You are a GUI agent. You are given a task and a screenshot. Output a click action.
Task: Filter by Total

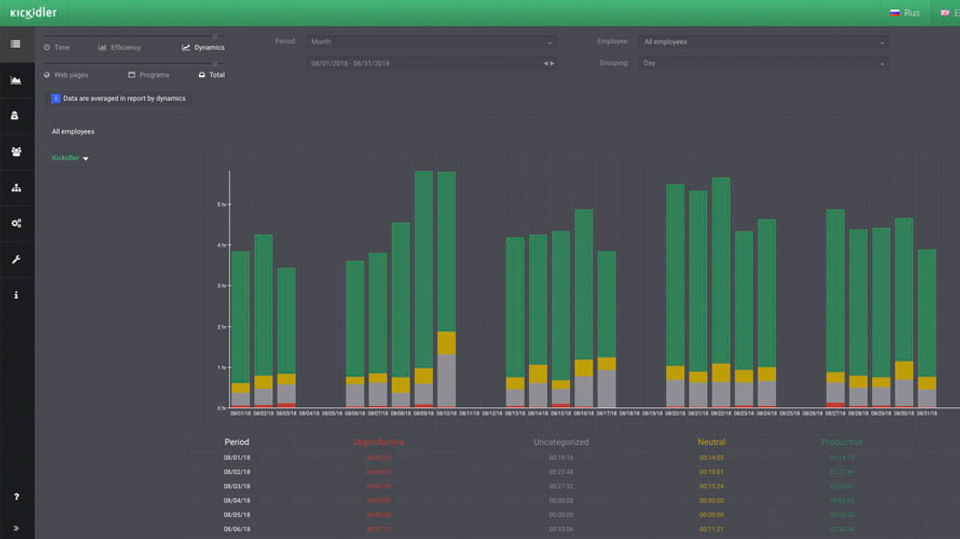(x=212, y=75)
